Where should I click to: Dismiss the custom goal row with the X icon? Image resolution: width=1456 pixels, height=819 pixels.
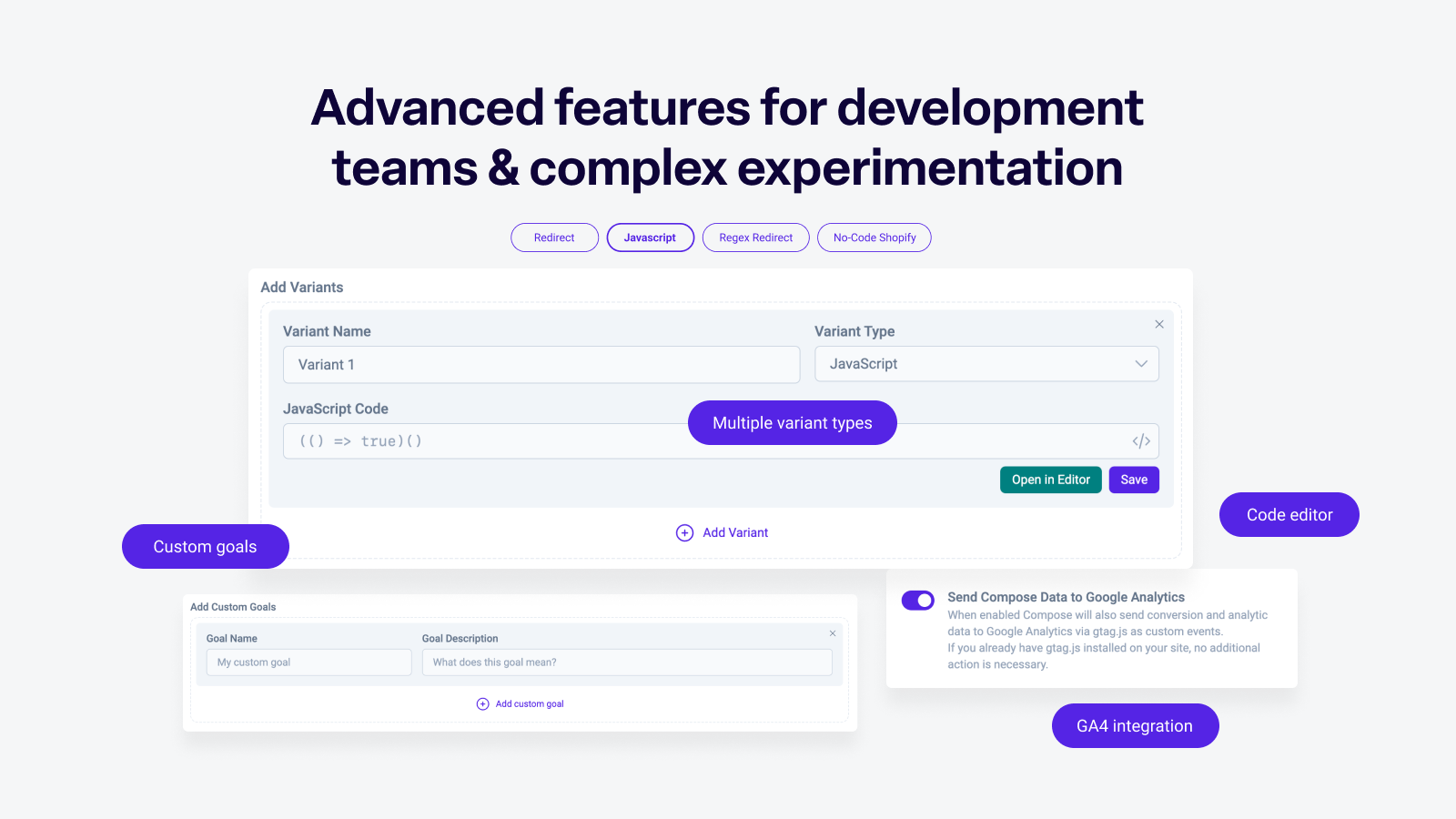(x=833, y=633)
